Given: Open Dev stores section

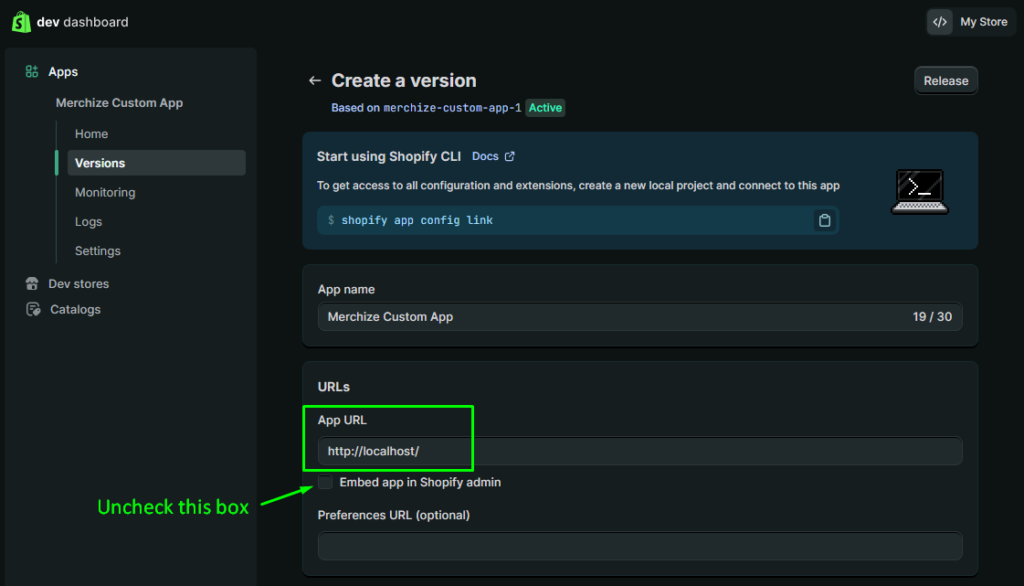Looking at the screenshot, I should point(78,284).
